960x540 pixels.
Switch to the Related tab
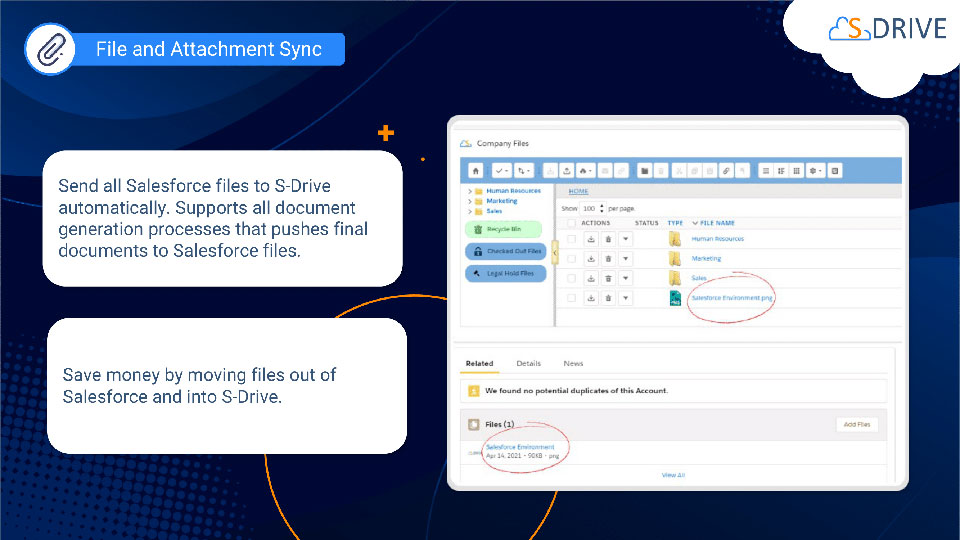click(479, 363)
